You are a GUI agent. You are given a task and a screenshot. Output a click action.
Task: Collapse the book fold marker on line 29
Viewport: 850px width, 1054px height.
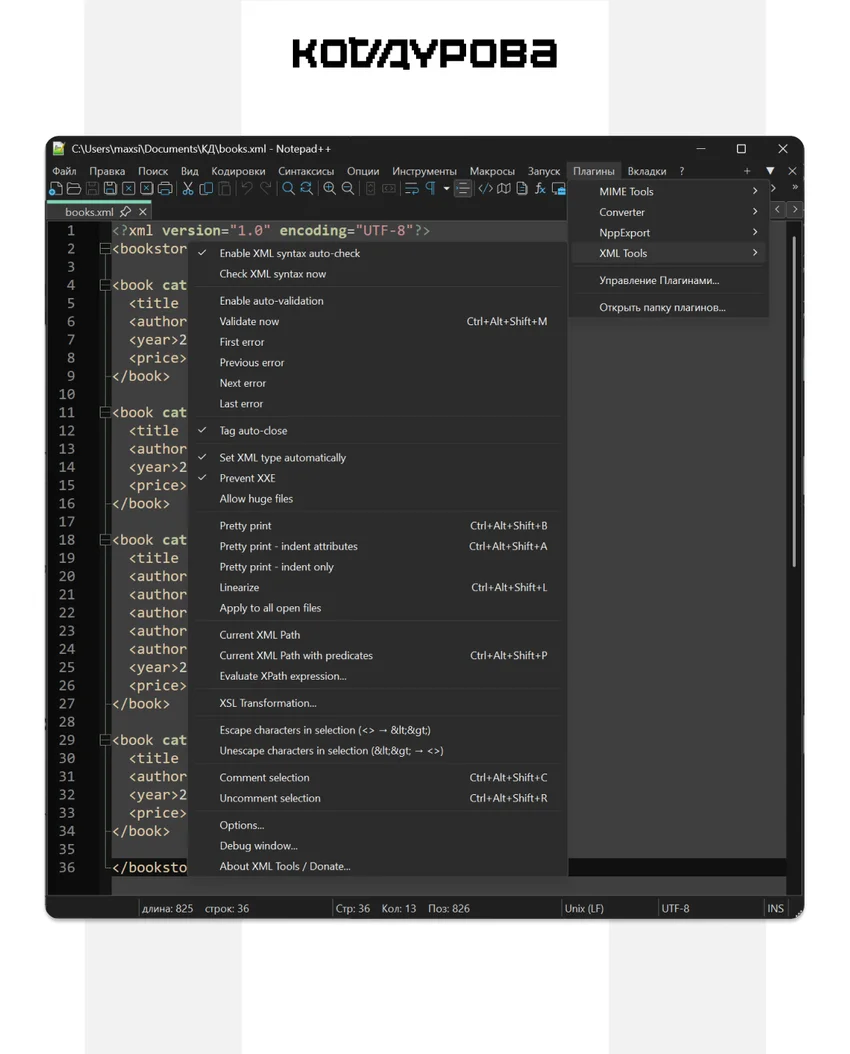pos(105,740)
